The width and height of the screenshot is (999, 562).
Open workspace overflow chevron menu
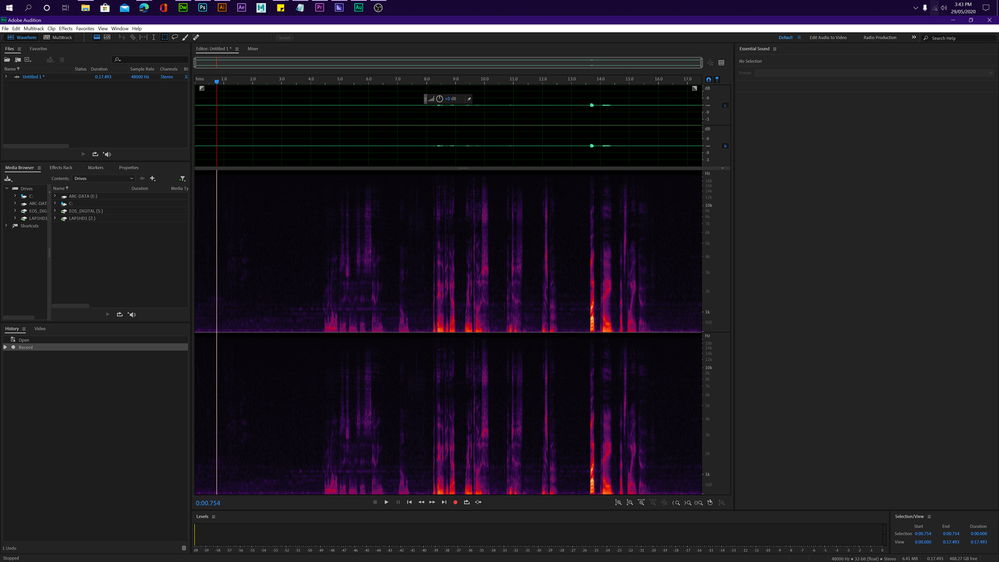(914, 38)
